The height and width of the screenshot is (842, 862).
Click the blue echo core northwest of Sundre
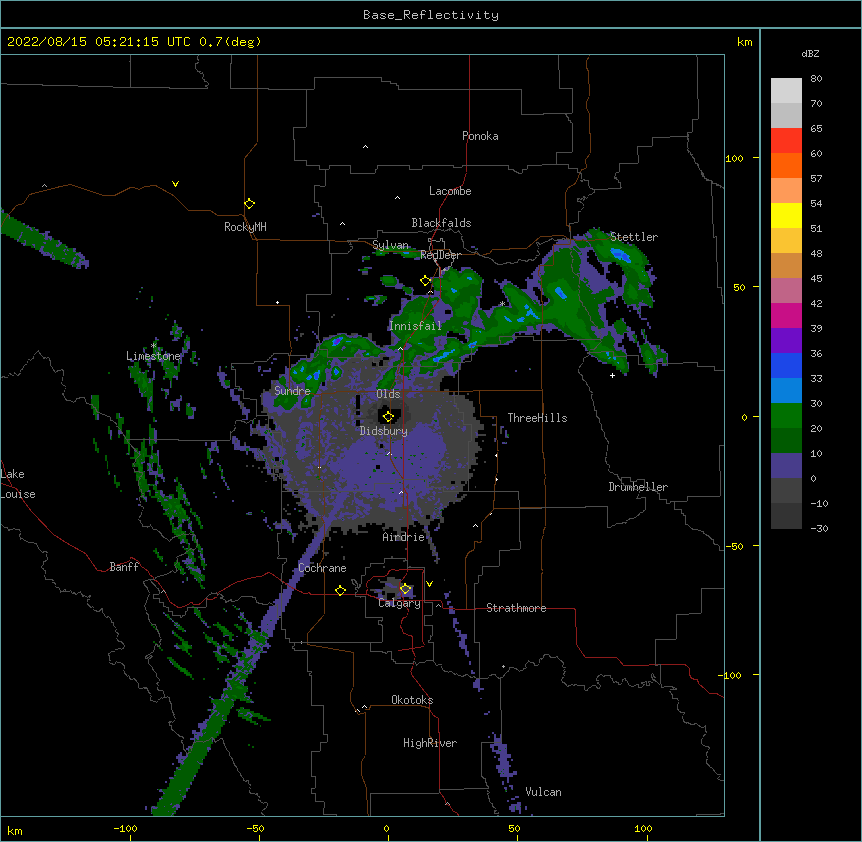coord(336,341)
